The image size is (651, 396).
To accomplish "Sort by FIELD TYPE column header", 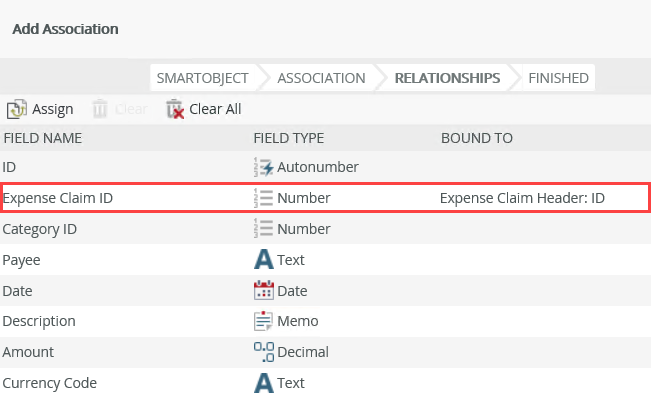I will click(289, 138).
